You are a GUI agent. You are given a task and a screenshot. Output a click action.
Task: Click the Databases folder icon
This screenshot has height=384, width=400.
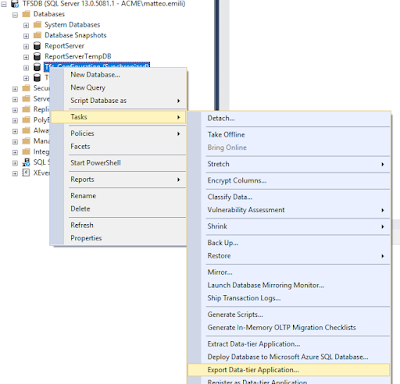[26, 14]
